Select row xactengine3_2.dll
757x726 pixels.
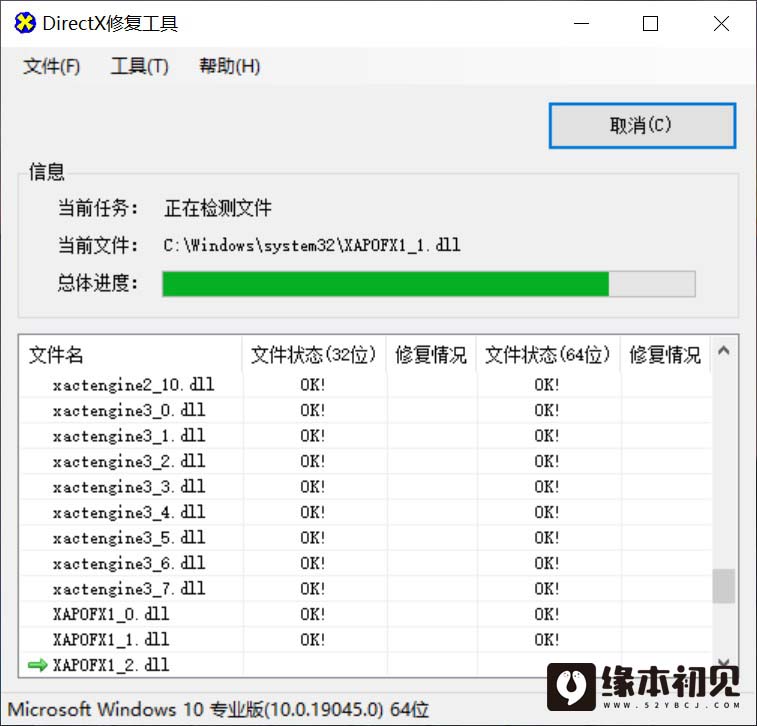pyautogui.click(x=365, y=461)
